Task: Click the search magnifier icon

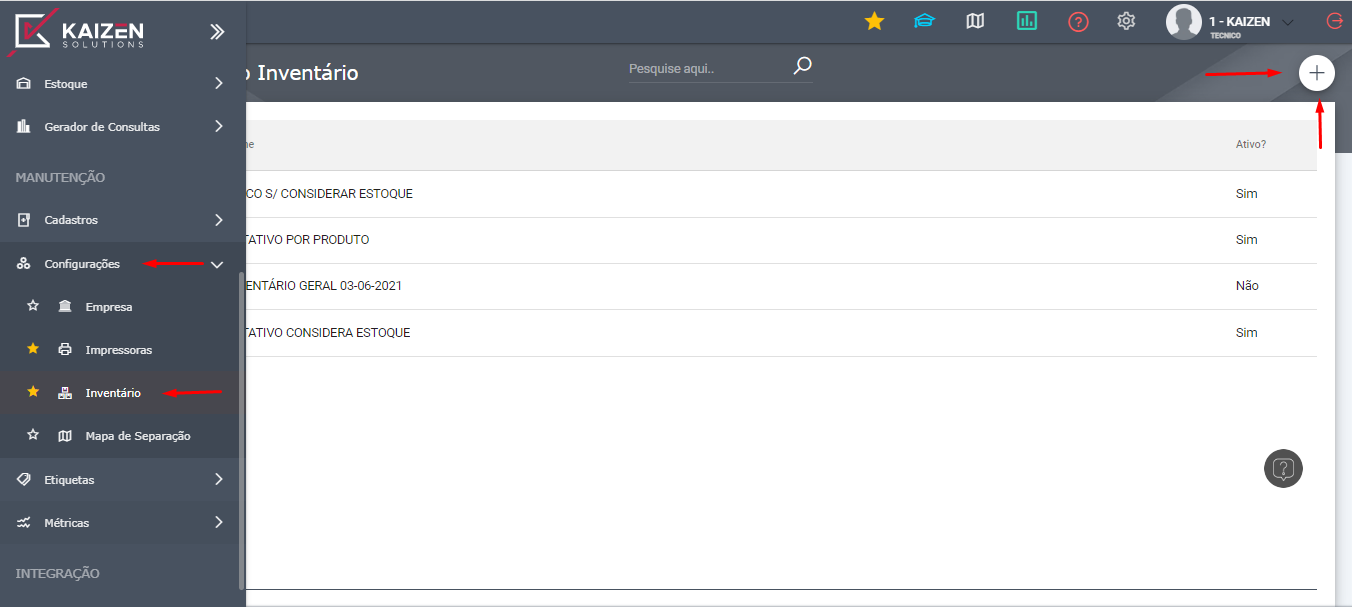Action: pyautogui.click(x=802, y=67)
